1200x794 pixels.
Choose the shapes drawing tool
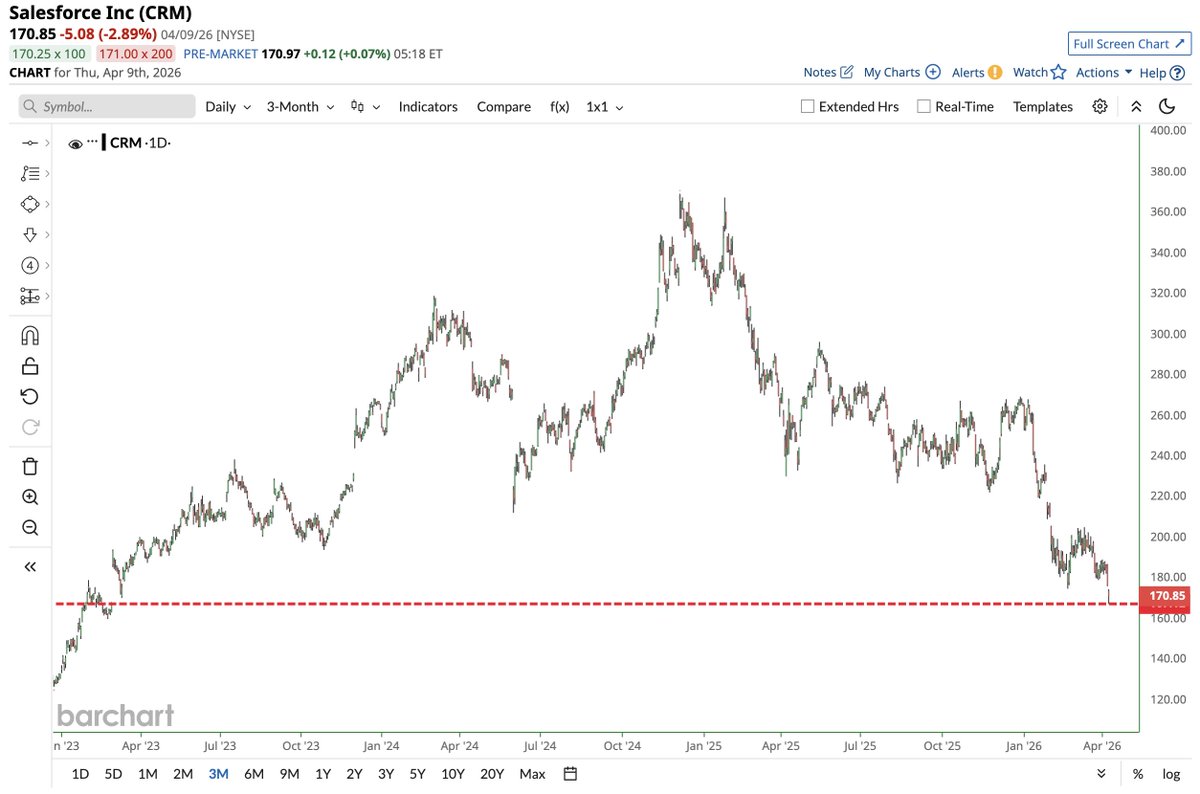click(29, 204)
